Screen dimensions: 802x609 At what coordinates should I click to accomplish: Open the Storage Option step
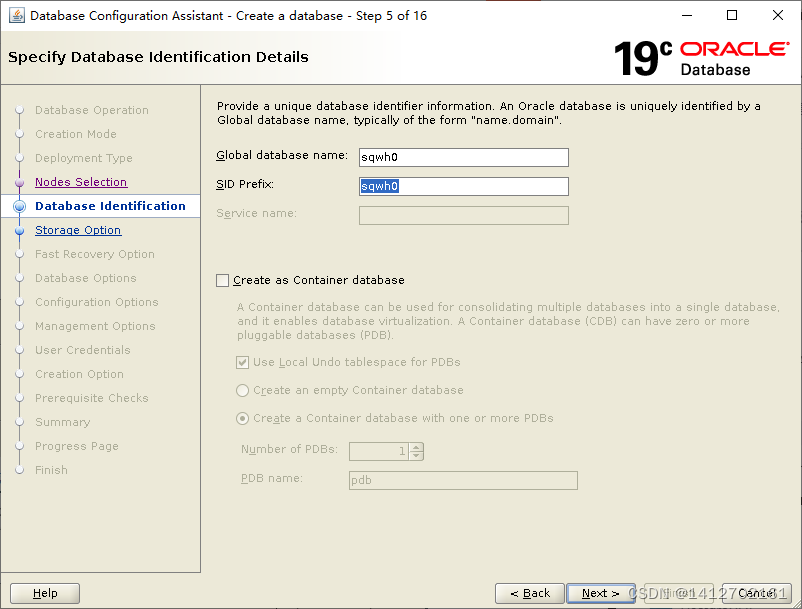[x=78, y=230]
